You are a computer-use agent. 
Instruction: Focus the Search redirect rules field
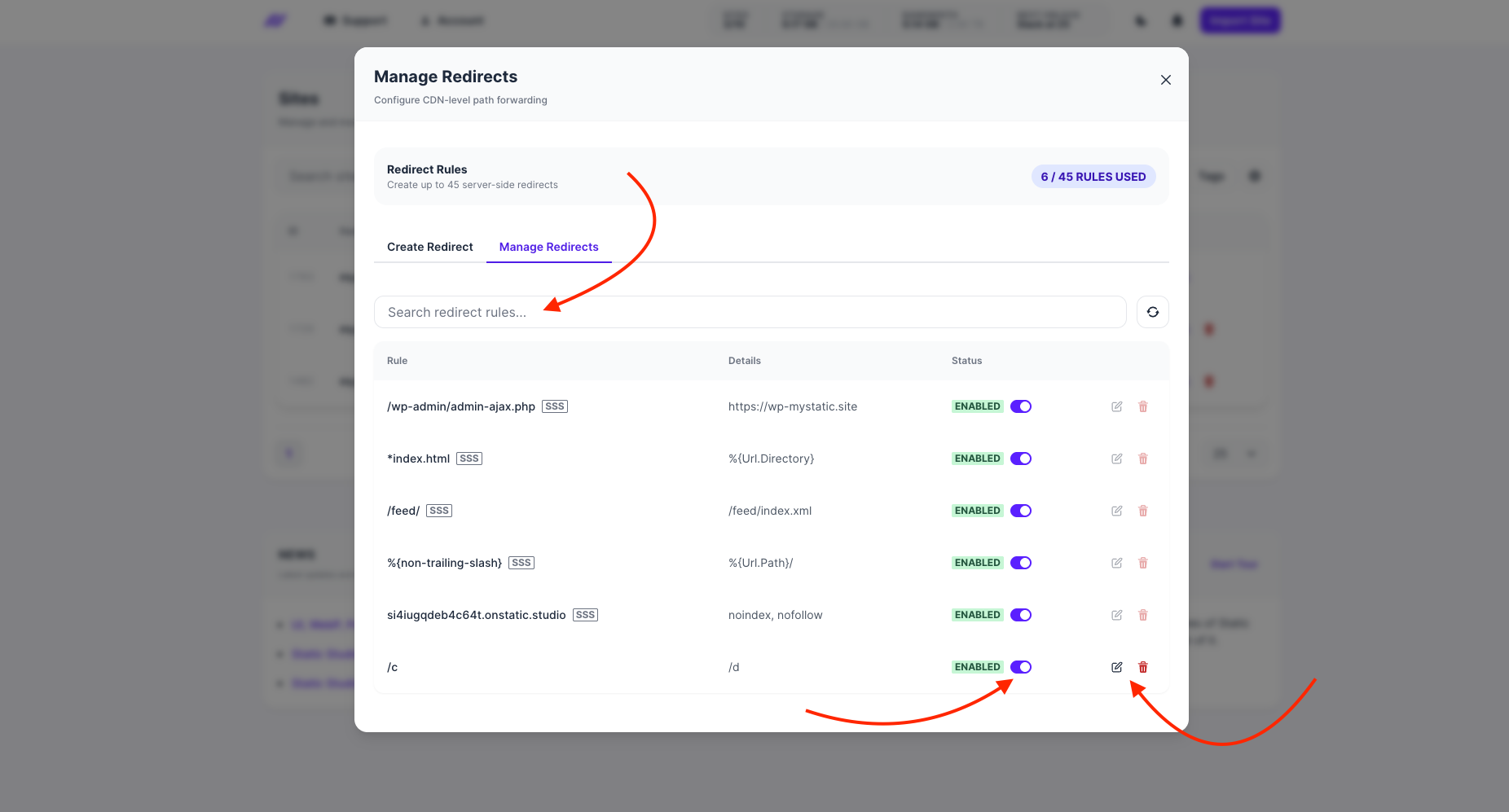pyautogui.click(x=750, y=312)
